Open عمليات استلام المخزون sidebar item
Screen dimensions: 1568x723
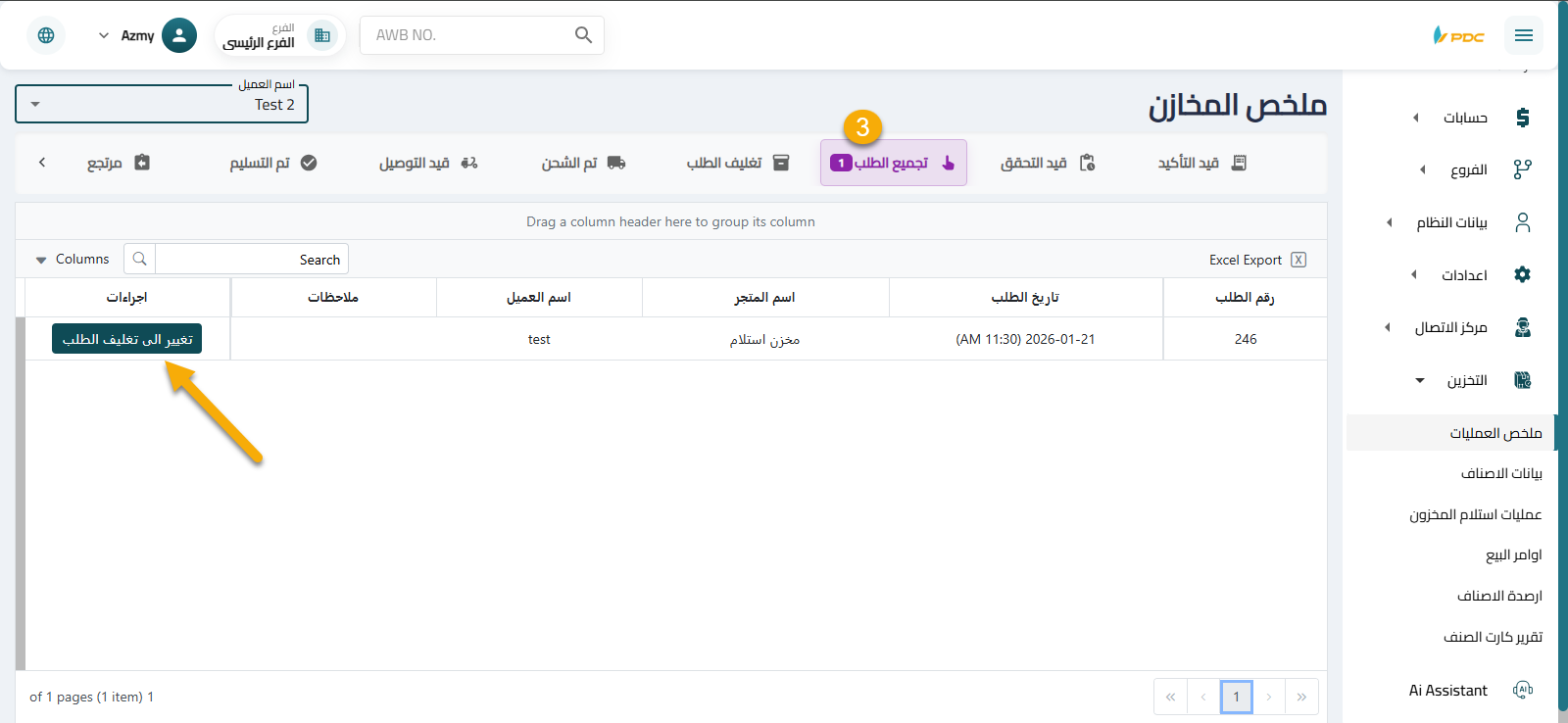1475,514
